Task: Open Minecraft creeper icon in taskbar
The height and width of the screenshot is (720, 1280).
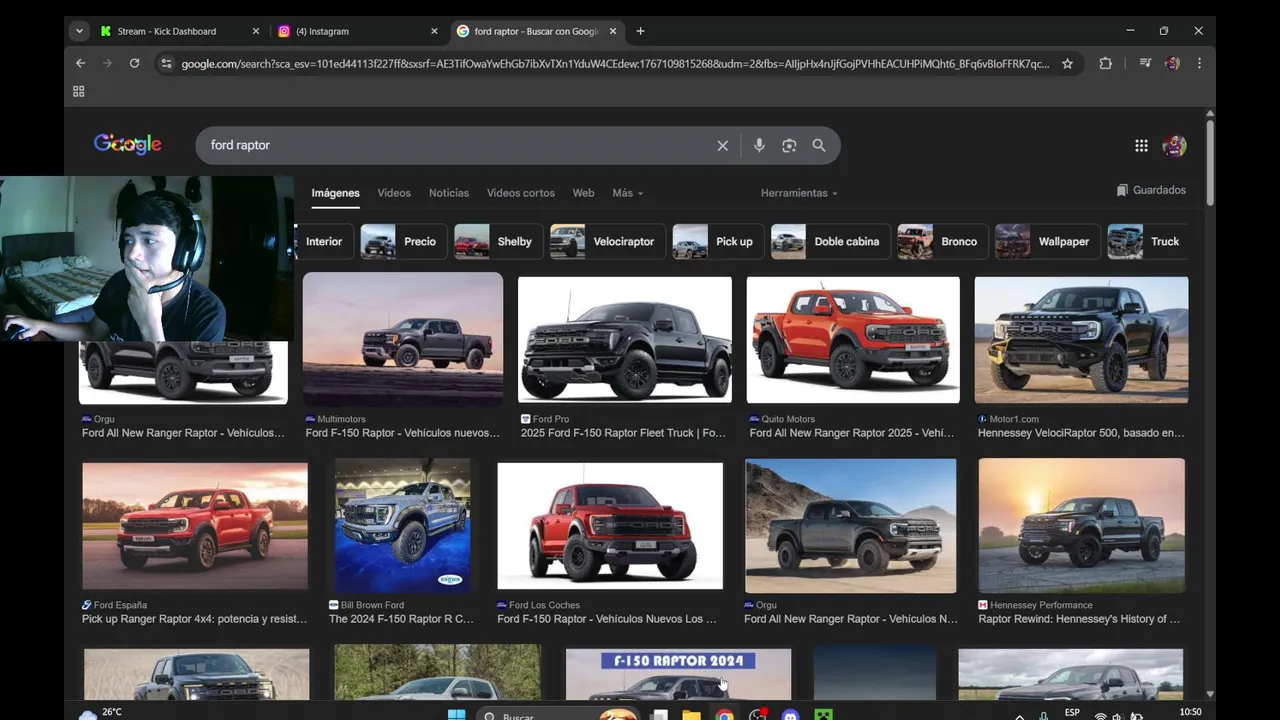Action: coord(823,715)
